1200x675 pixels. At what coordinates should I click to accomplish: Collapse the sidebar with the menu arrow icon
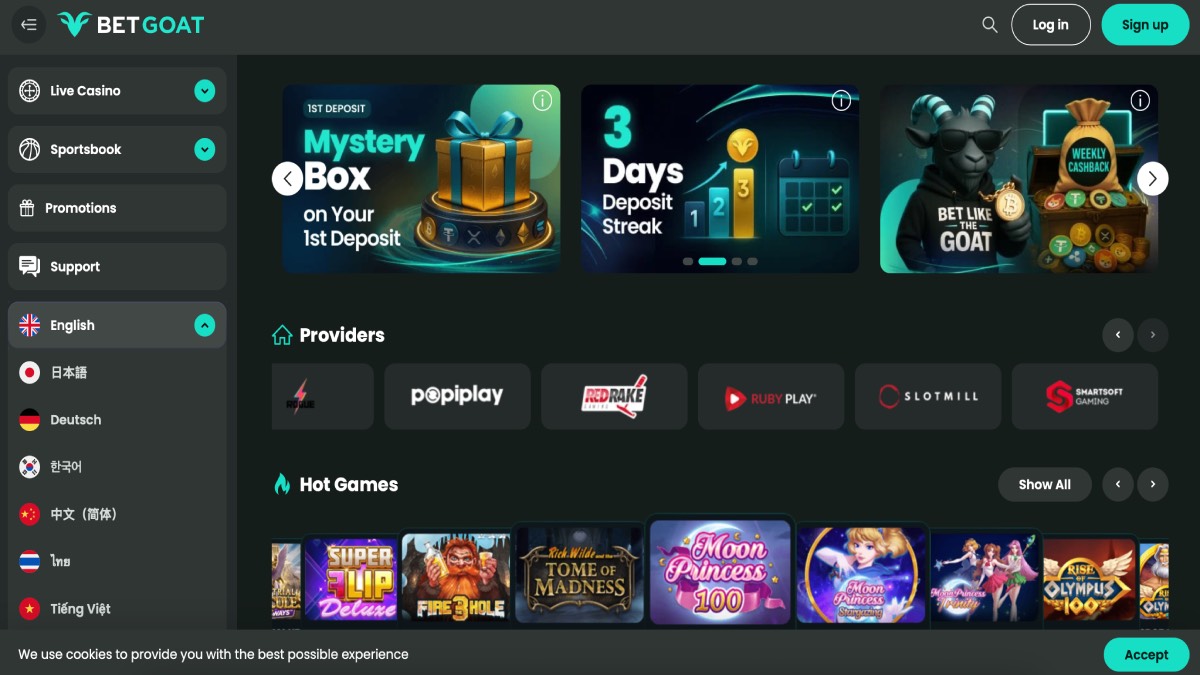pyautogui.click(x=28, y=25)
